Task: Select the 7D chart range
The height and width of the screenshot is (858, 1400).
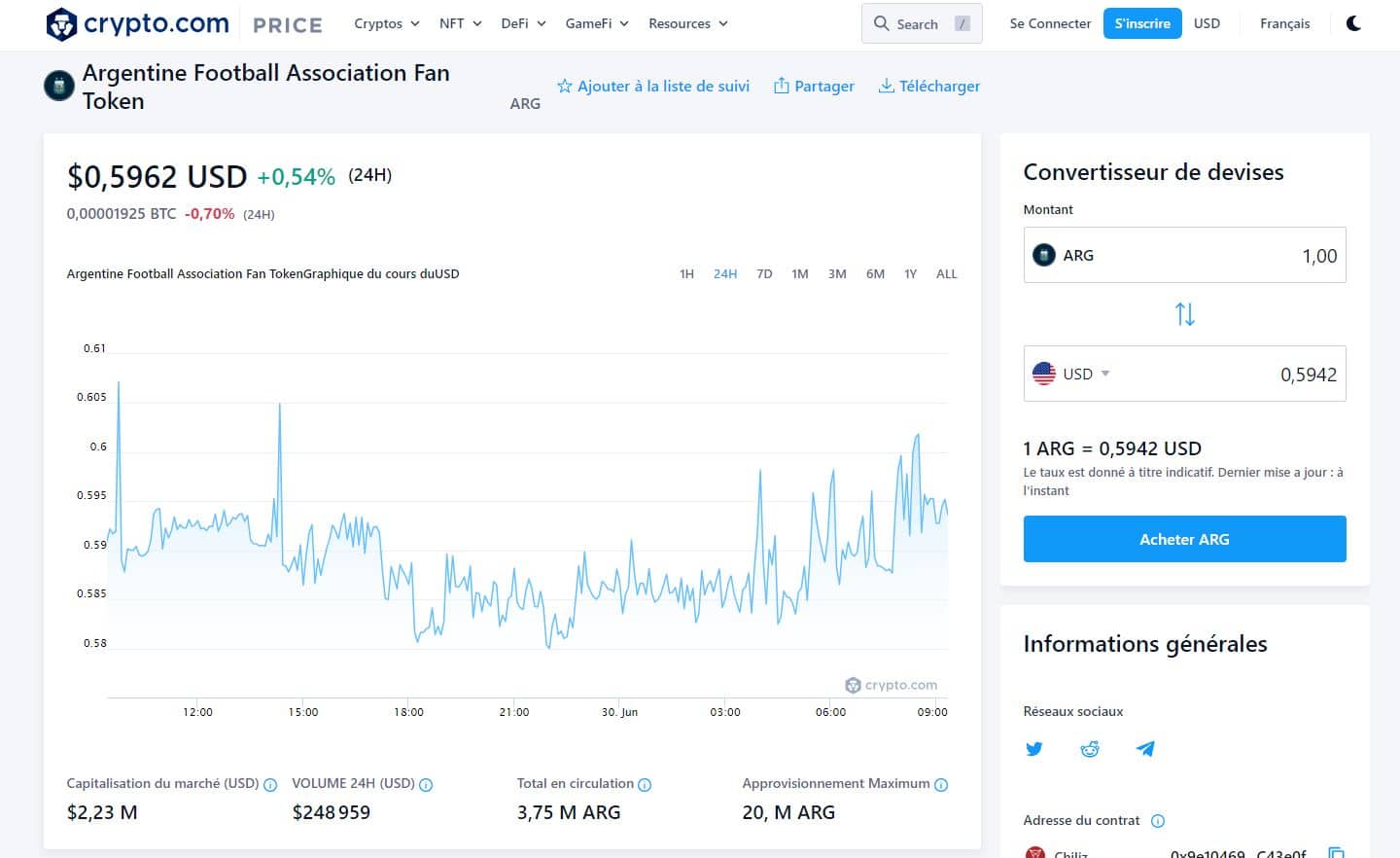Action: (764, 274)
